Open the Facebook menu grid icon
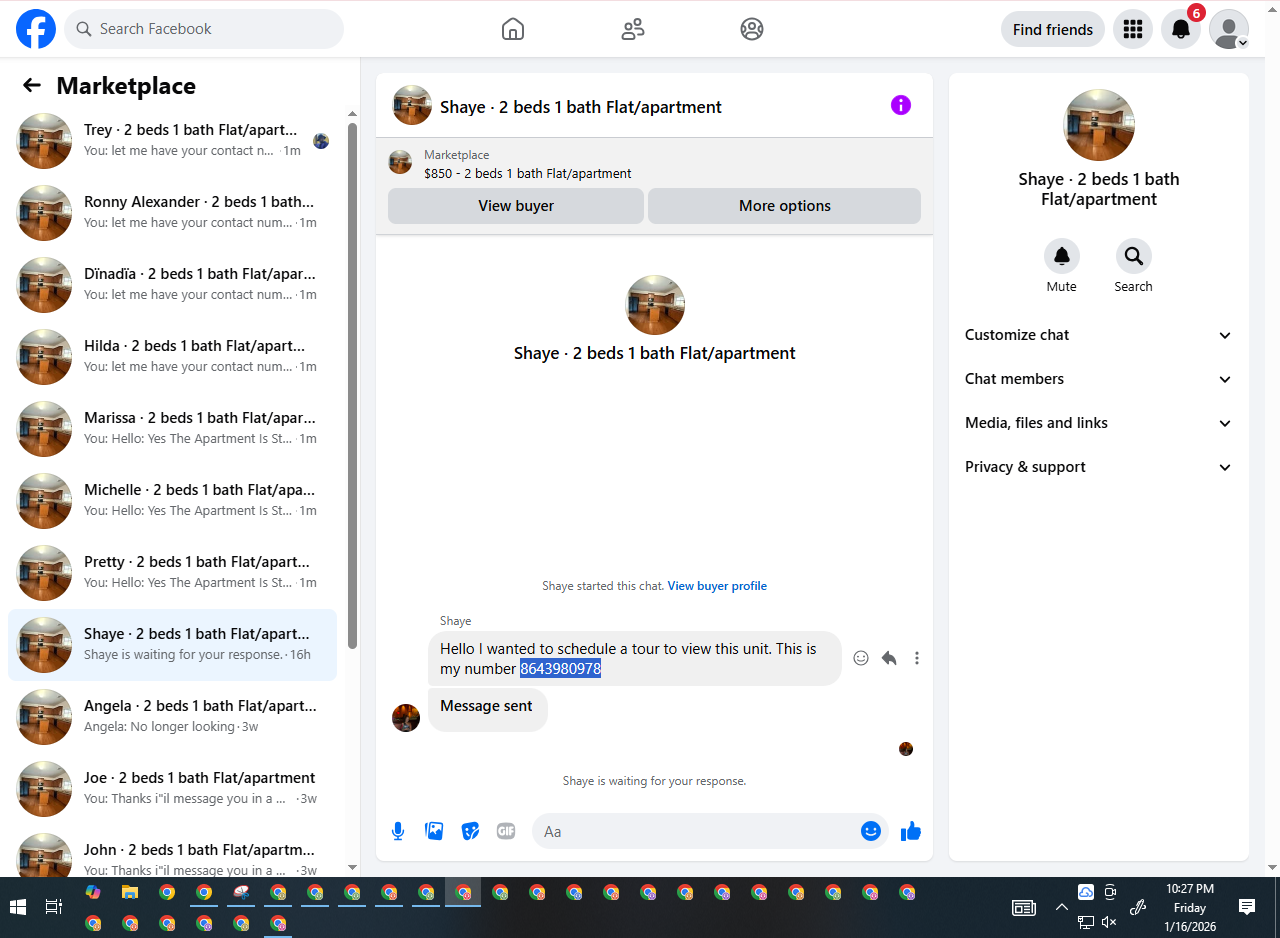This screenshot has width=1280, height=938. pos(1133,29)
